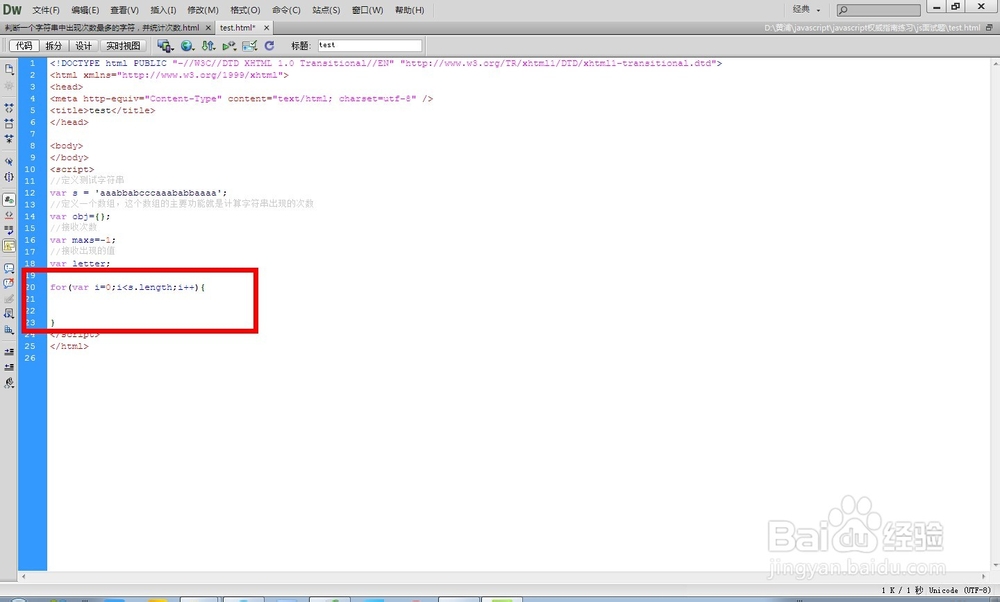Click the browser compatibility check icon

(x=250, y=46)
